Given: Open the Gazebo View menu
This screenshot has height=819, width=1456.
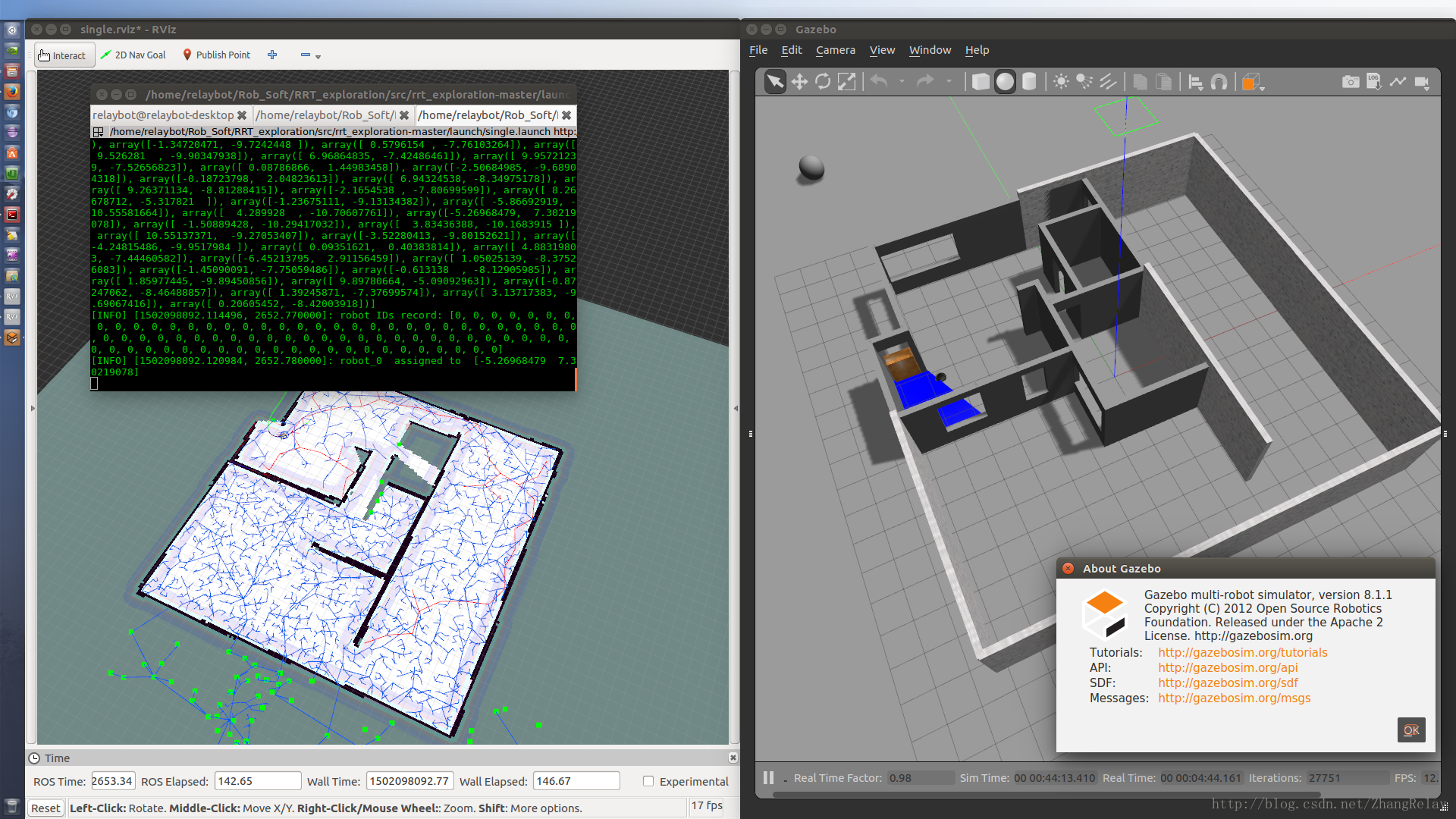Looking at the screenshot, I should point(882,50).
